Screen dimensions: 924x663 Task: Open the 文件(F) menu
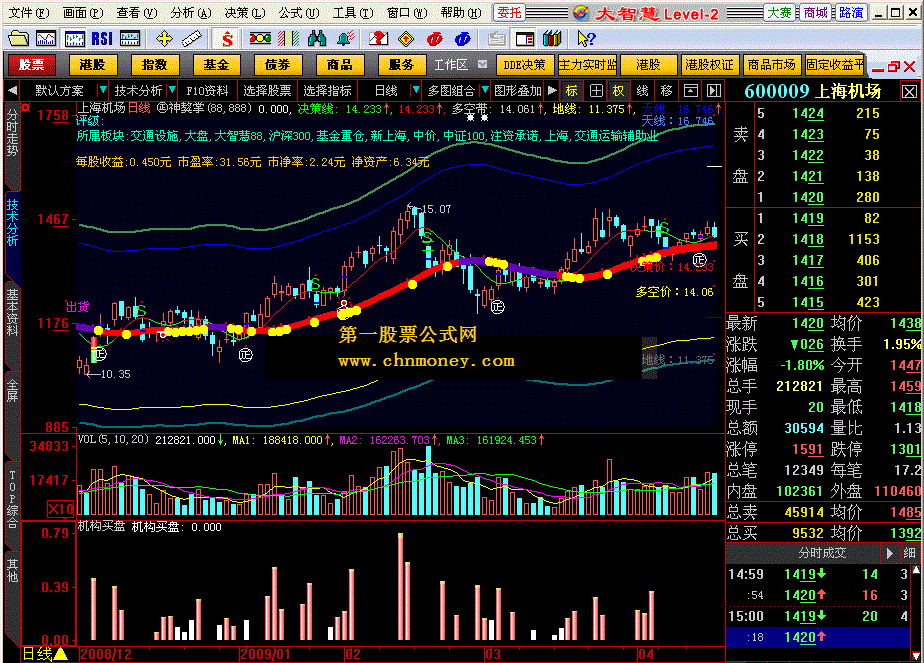click(29, 12)
